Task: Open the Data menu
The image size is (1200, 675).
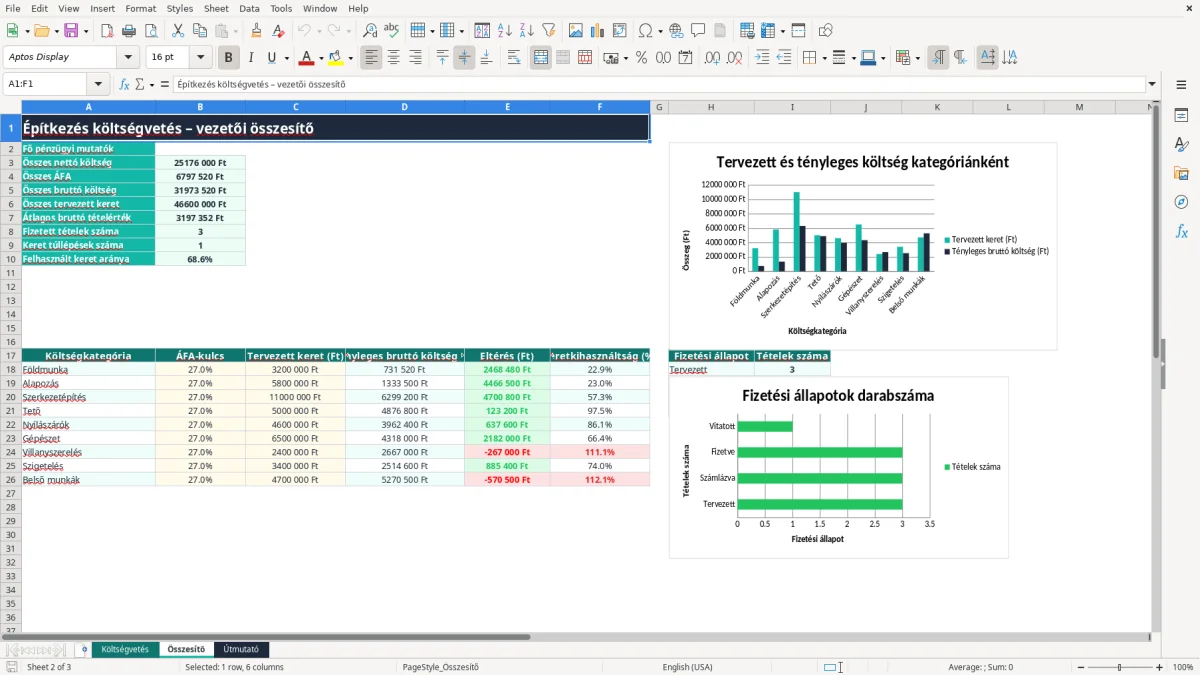Action: pos(249,8)
